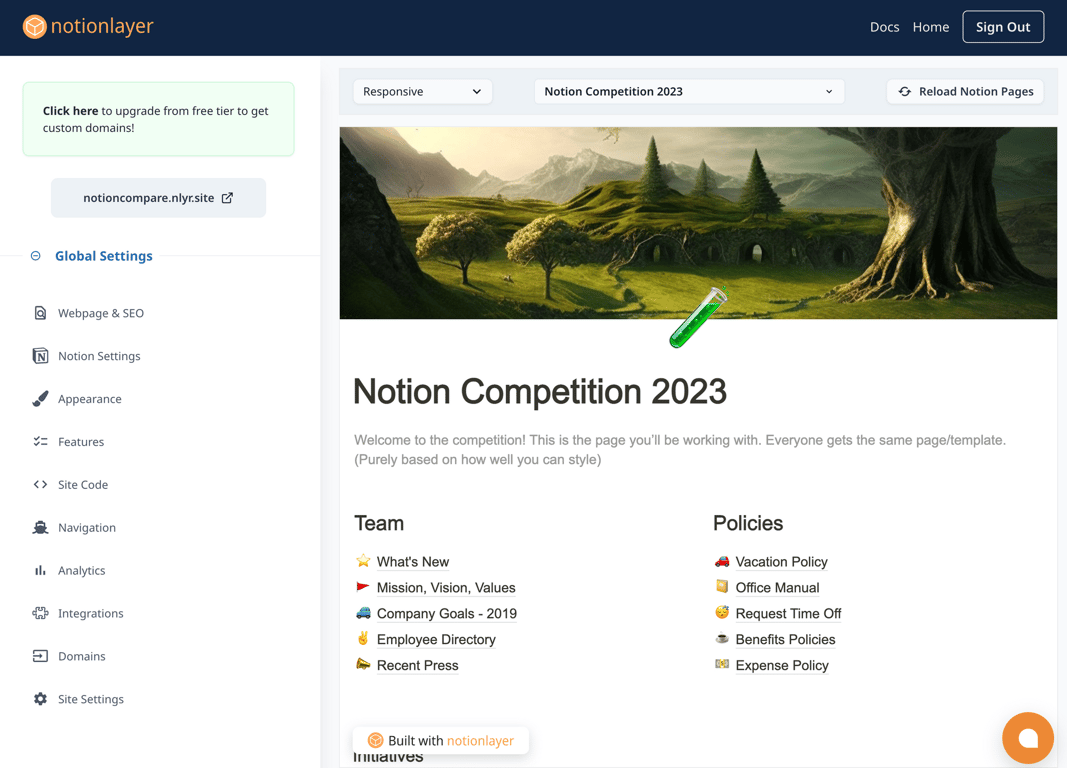Screen dimensions: 1067x768
Task: Open the chat support bubble
Action: coord(1028,738)
